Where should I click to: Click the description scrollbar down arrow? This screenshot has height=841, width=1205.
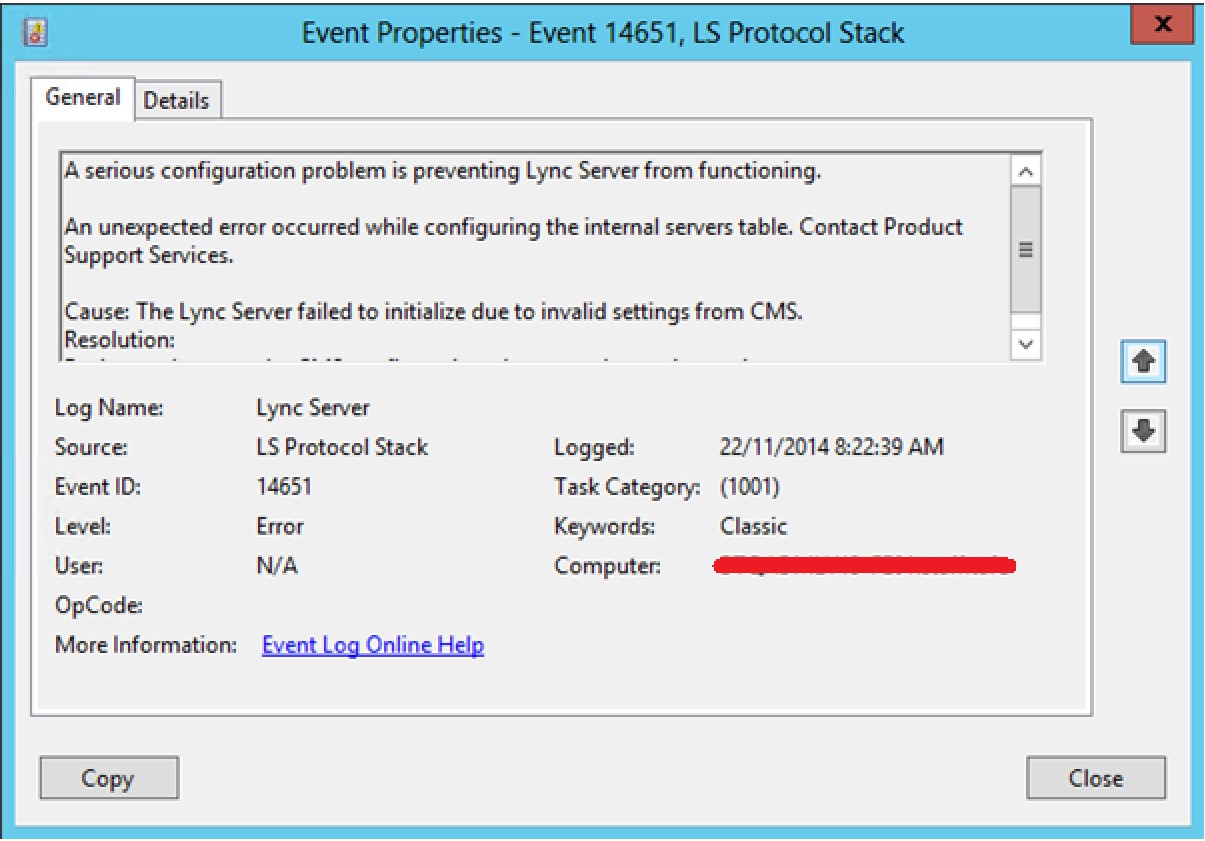[x=1026, y=343]
